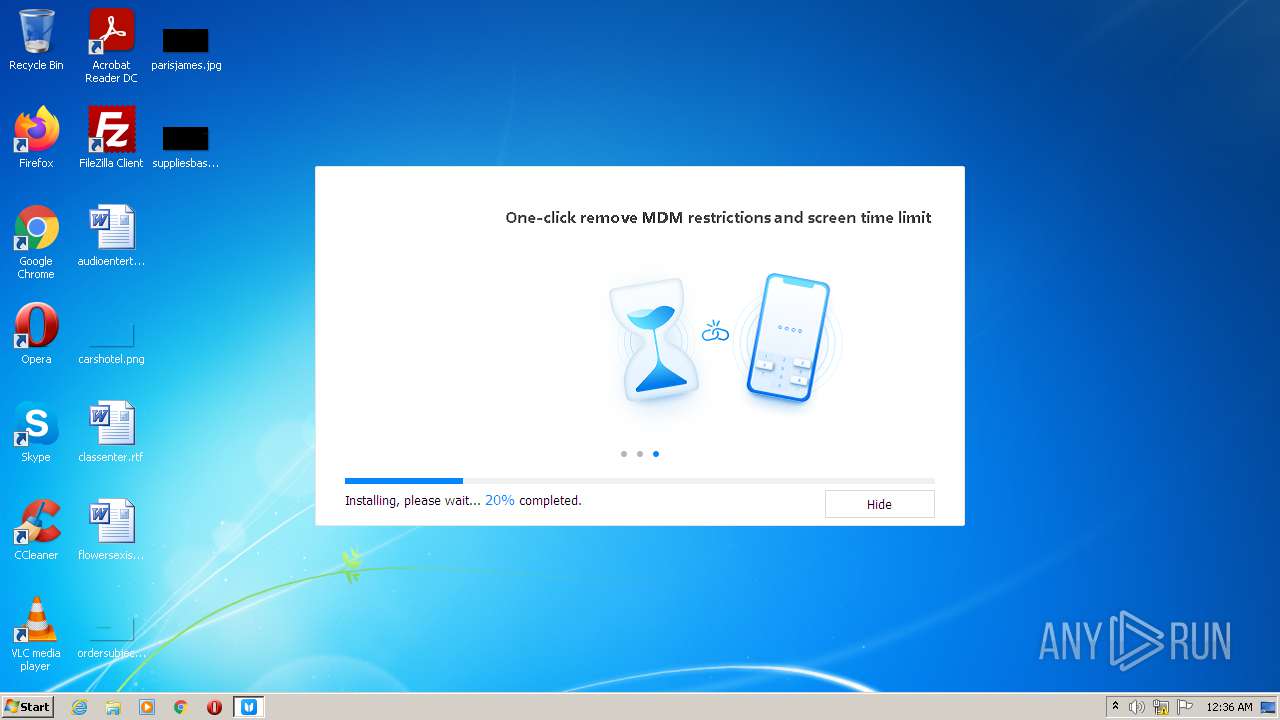Open the Recycle Bin desktop icon
The width and height of the screenshot is (1280, 720).
tap(36, 41)
